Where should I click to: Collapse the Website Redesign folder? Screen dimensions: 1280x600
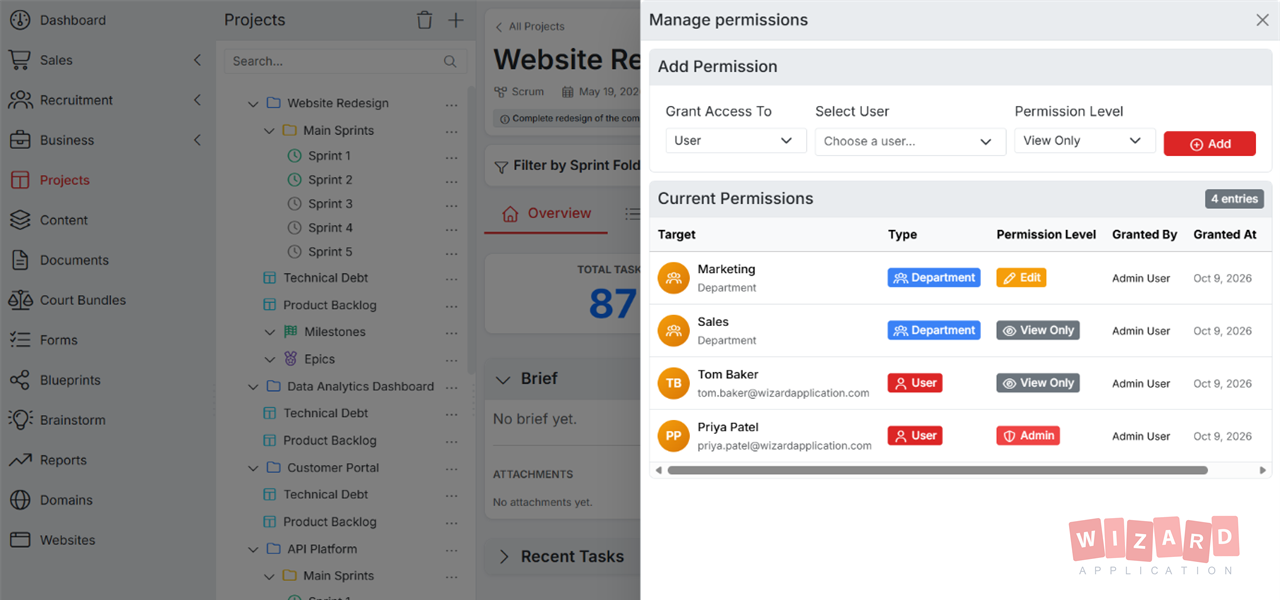click(x=253, y=103)
